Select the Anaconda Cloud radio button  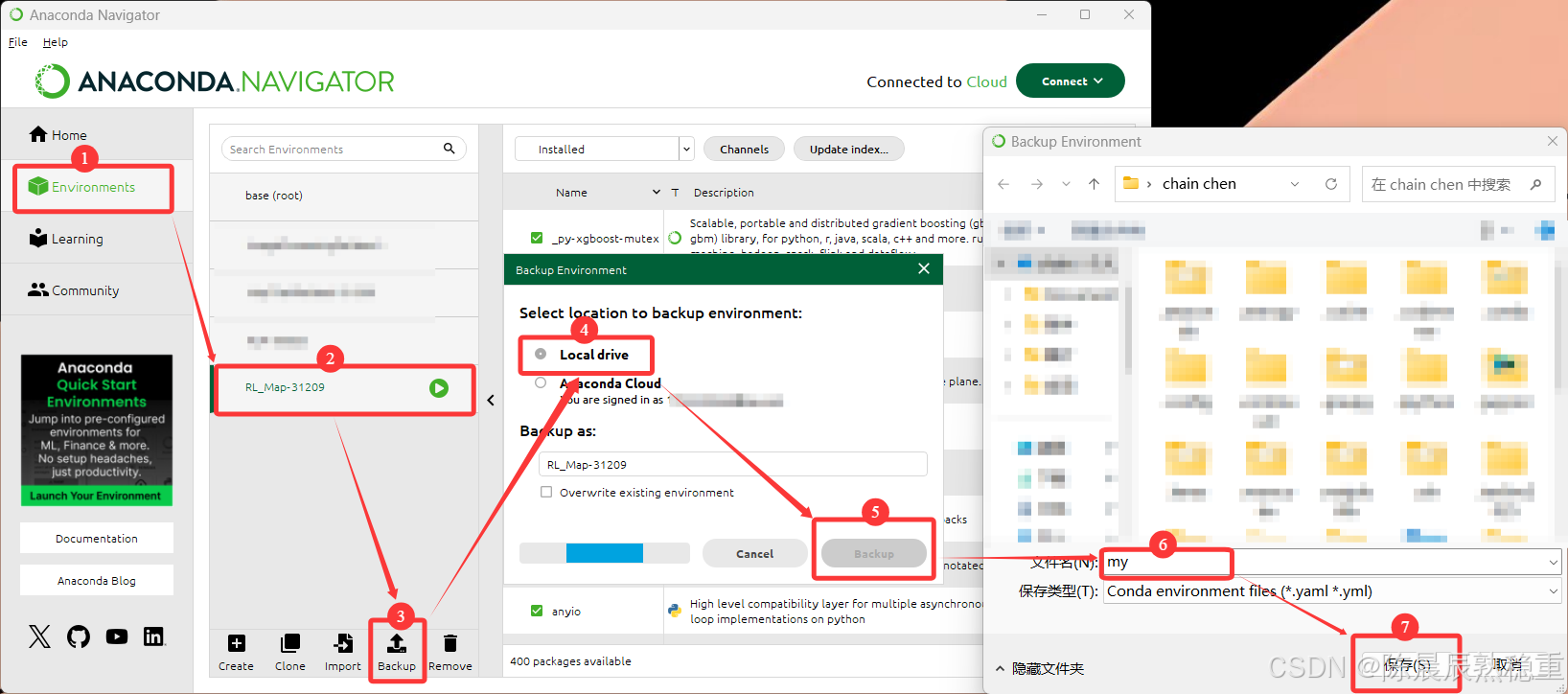pos(541,382)
